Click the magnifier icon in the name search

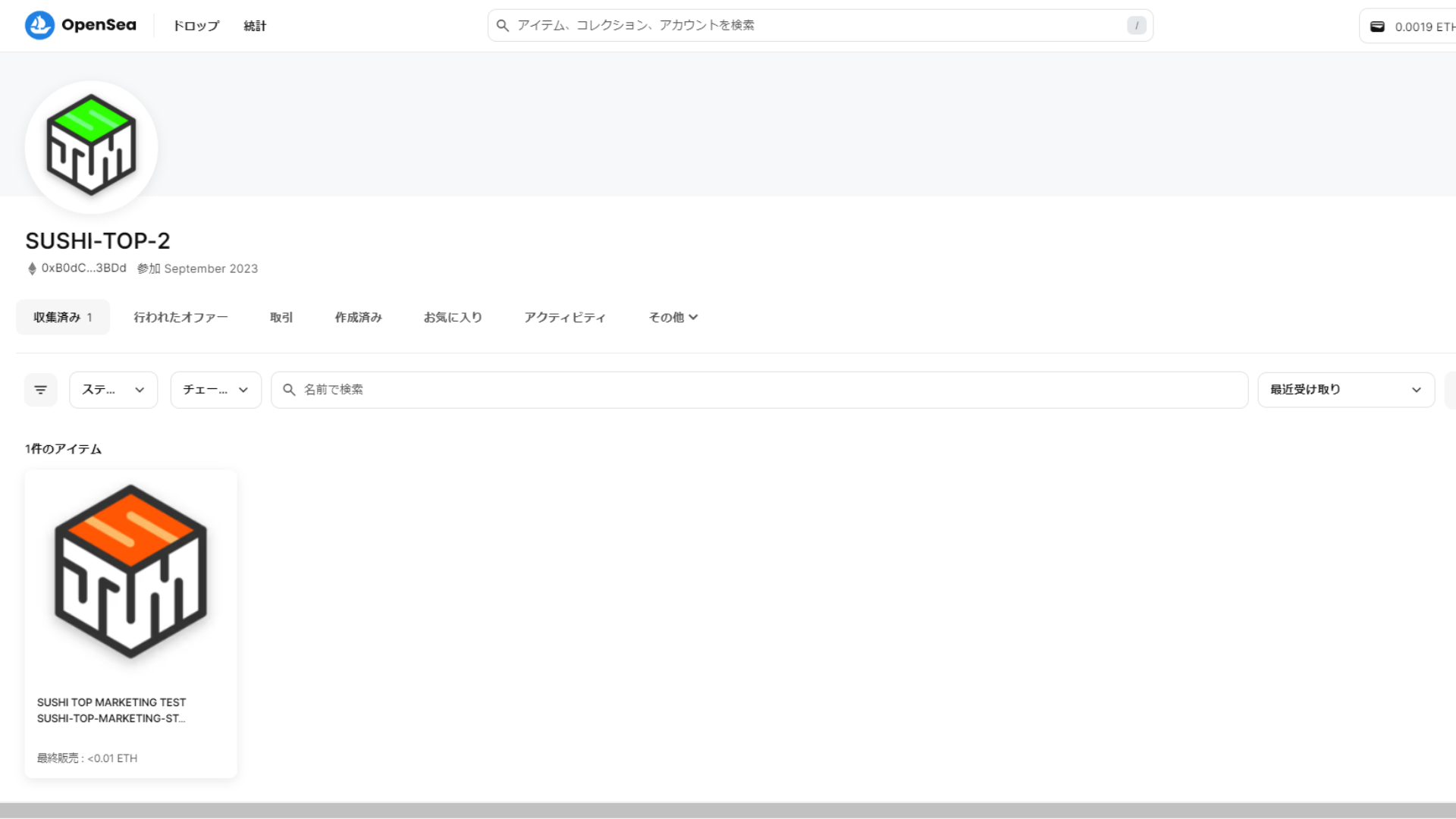(x=289, y=390)
